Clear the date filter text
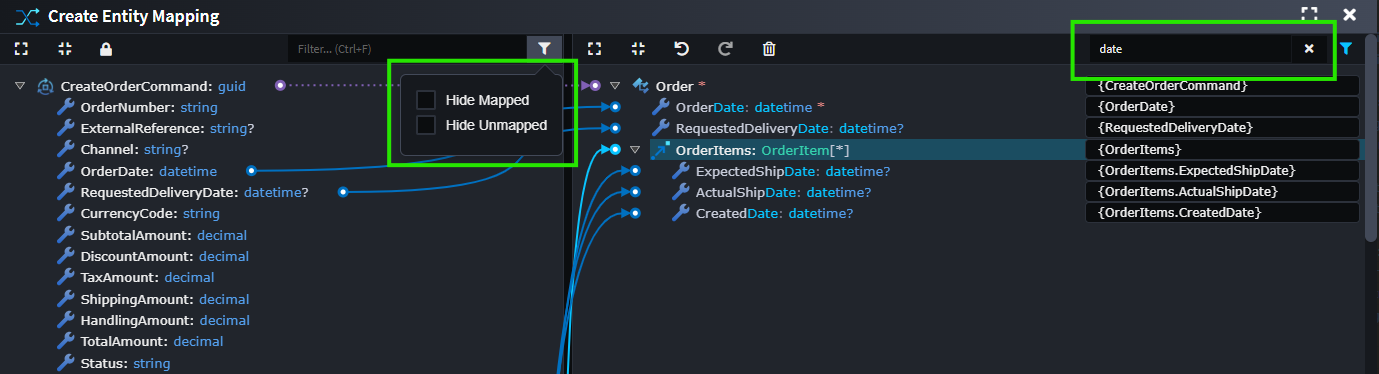1379x374 pixels. 1309,48
